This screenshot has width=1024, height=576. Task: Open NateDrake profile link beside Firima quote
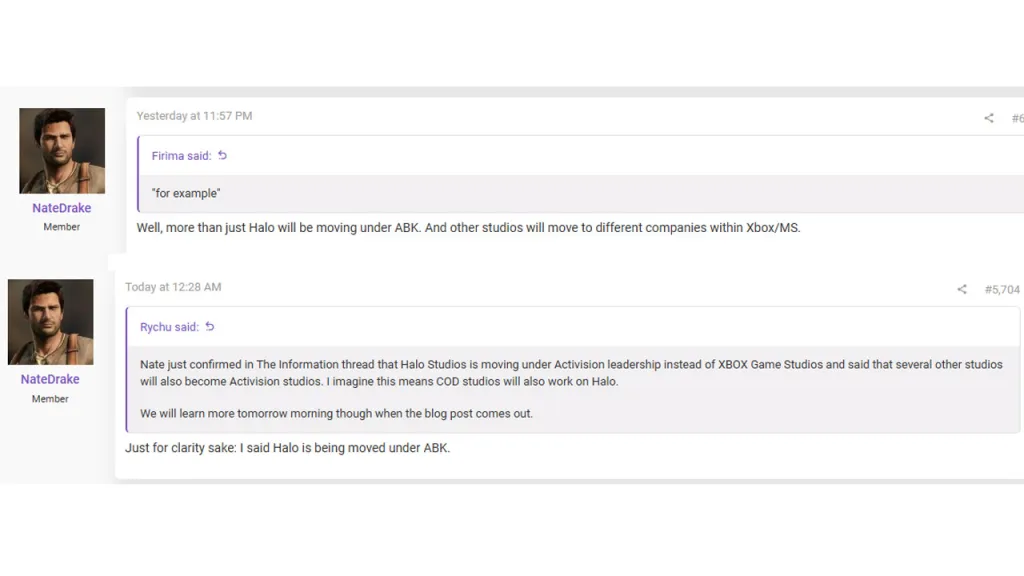tap(61, 208)
